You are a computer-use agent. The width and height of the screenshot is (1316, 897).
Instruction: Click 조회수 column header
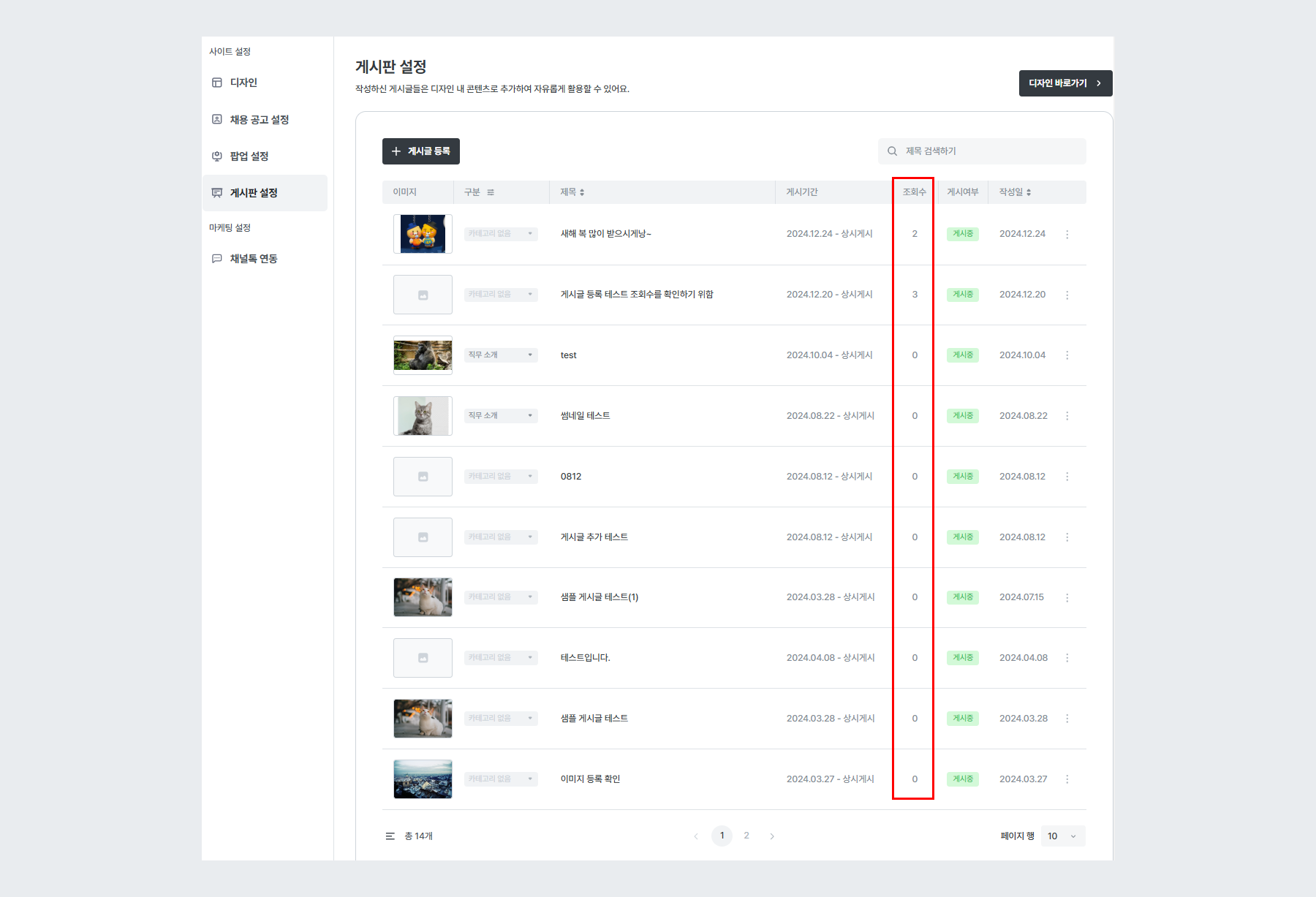click(x=914, y=192)
